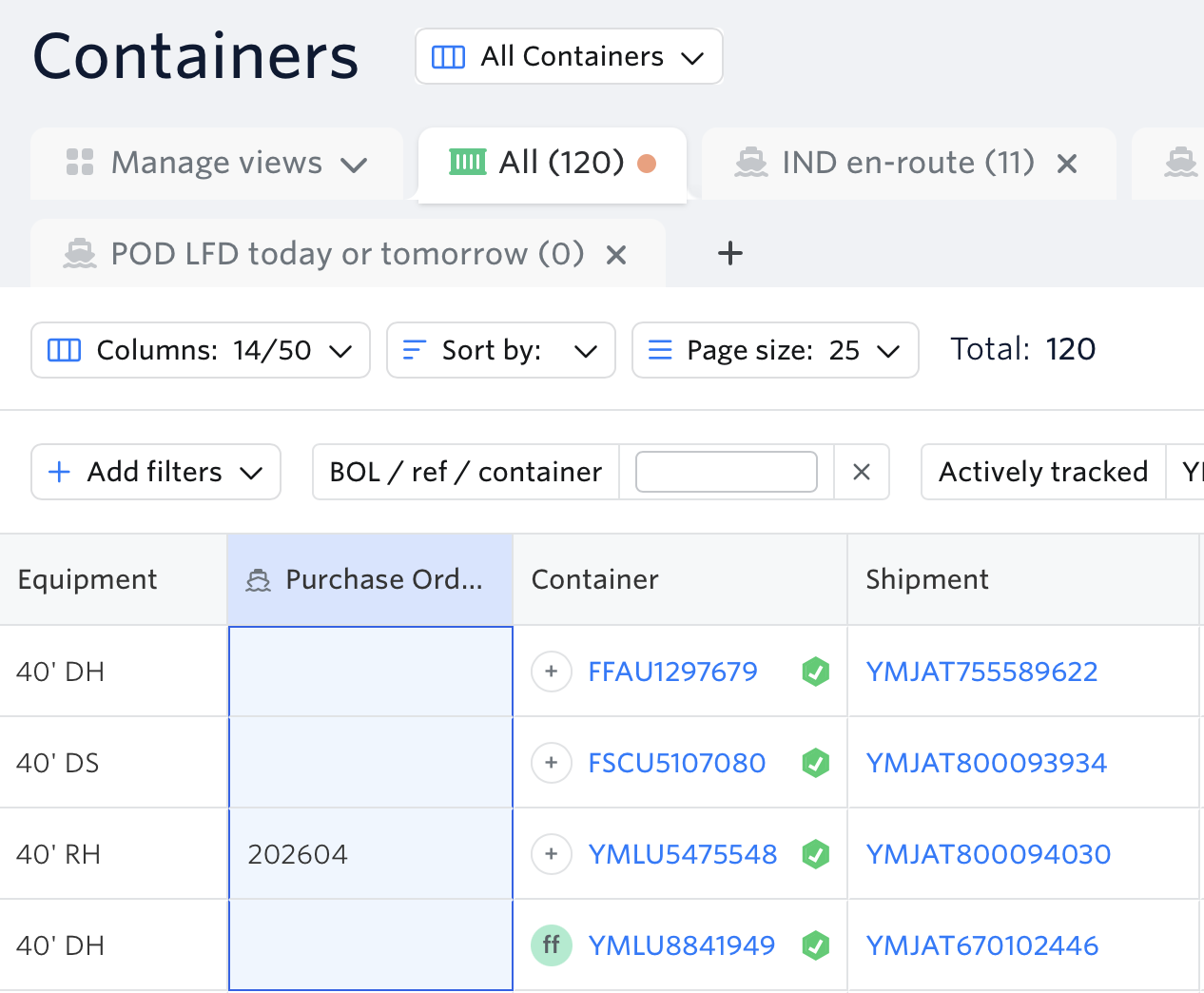
Task: Click the green verified shield next to YMLU8841949
Action: [815, 945]
